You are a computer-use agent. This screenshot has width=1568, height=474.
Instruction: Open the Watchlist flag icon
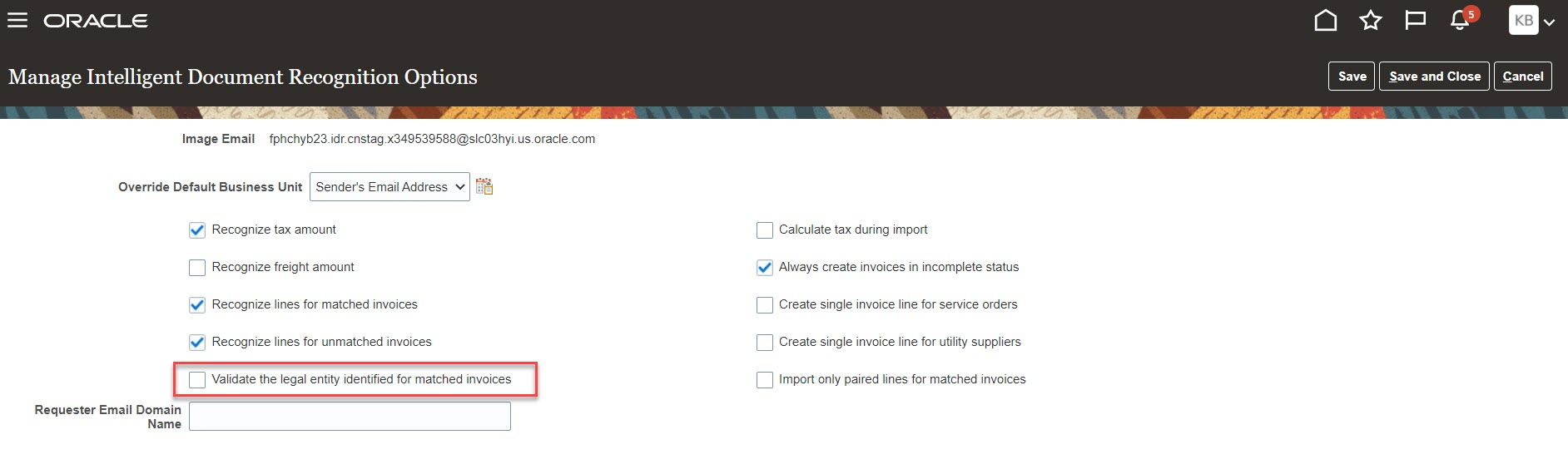click(1415, 20)
